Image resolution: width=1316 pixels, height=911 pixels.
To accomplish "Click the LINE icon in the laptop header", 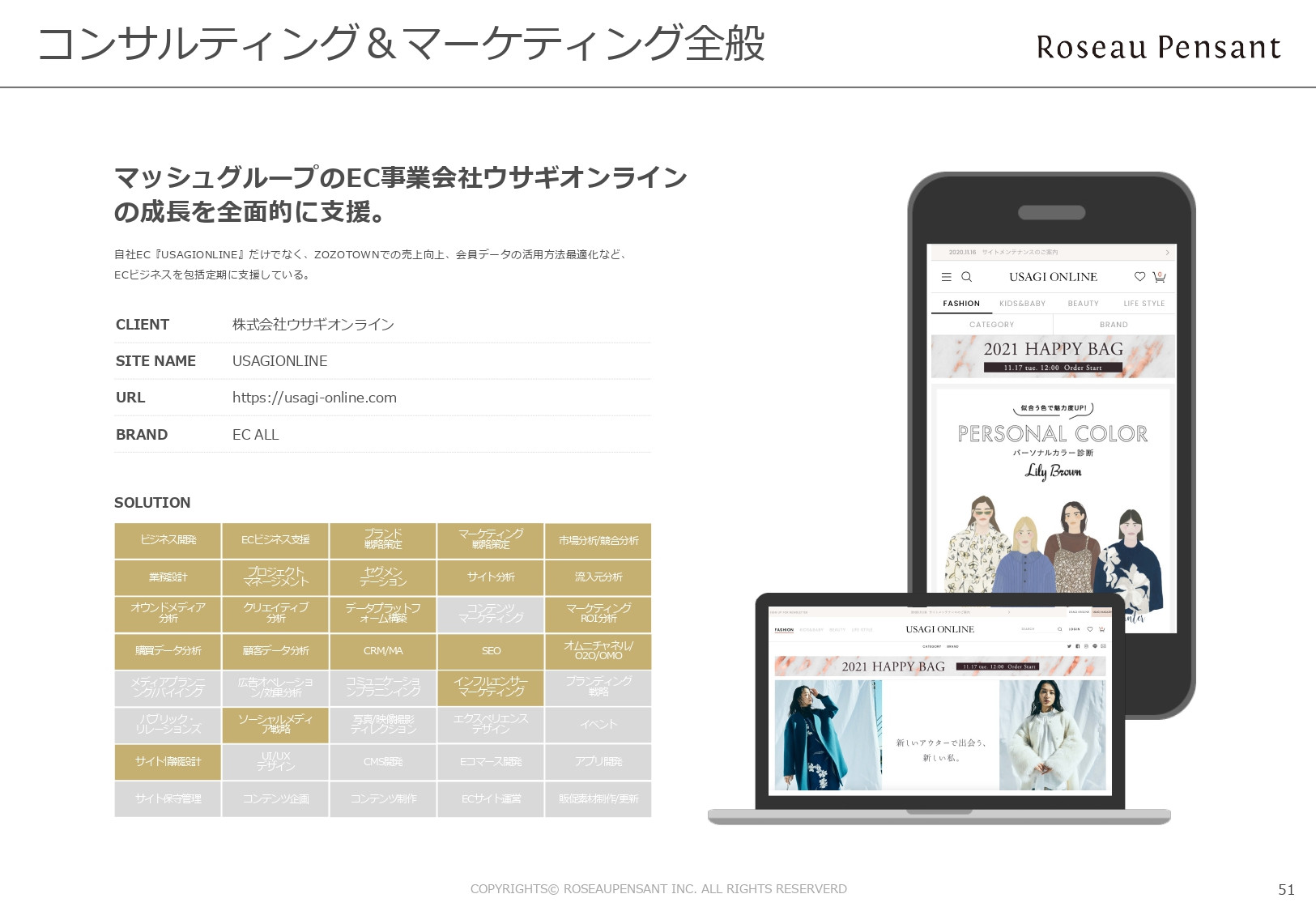I will point(1095,647).
